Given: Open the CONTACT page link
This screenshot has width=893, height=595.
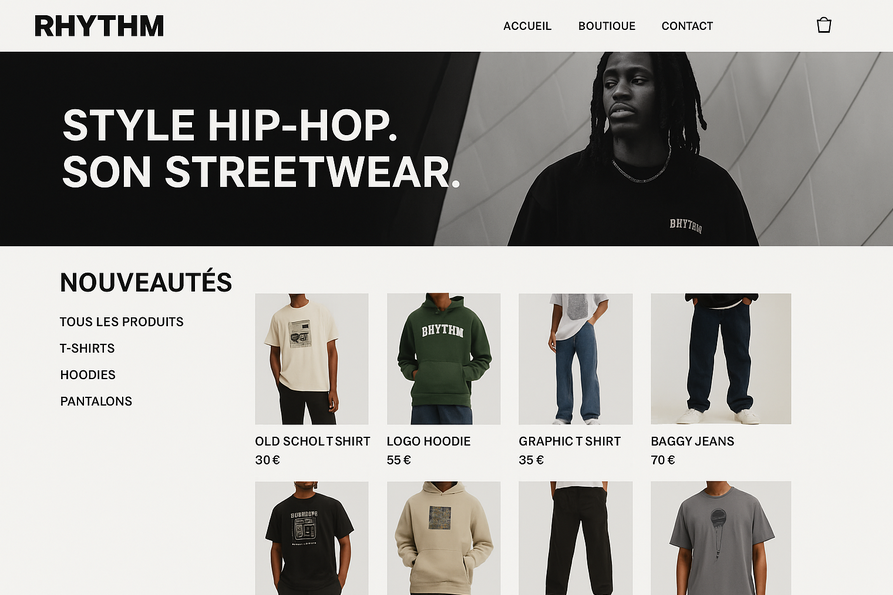Looking at the screenshot, I should (x=687, y=26).
